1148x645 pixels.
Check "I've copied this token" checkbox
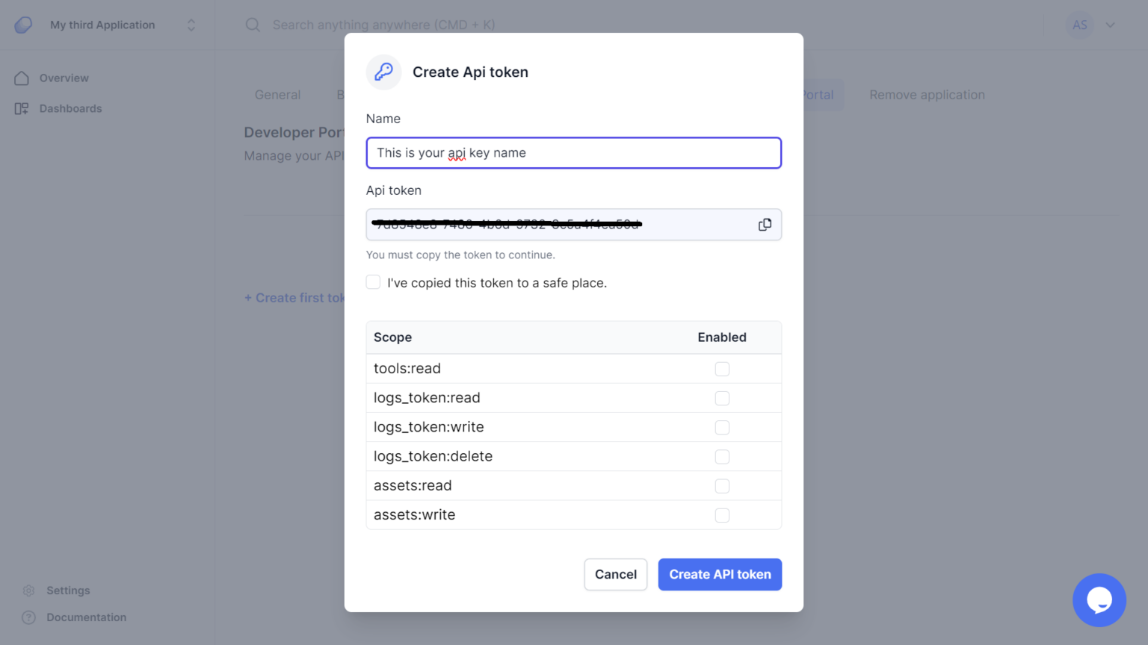(373, 283)
